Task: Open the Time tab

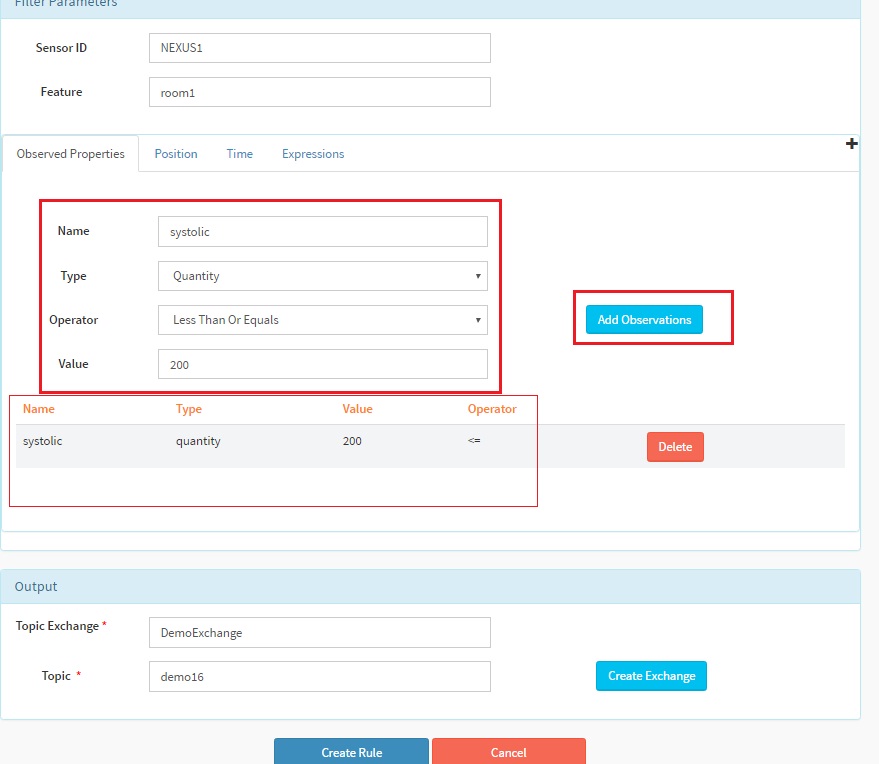Action: 239,154
